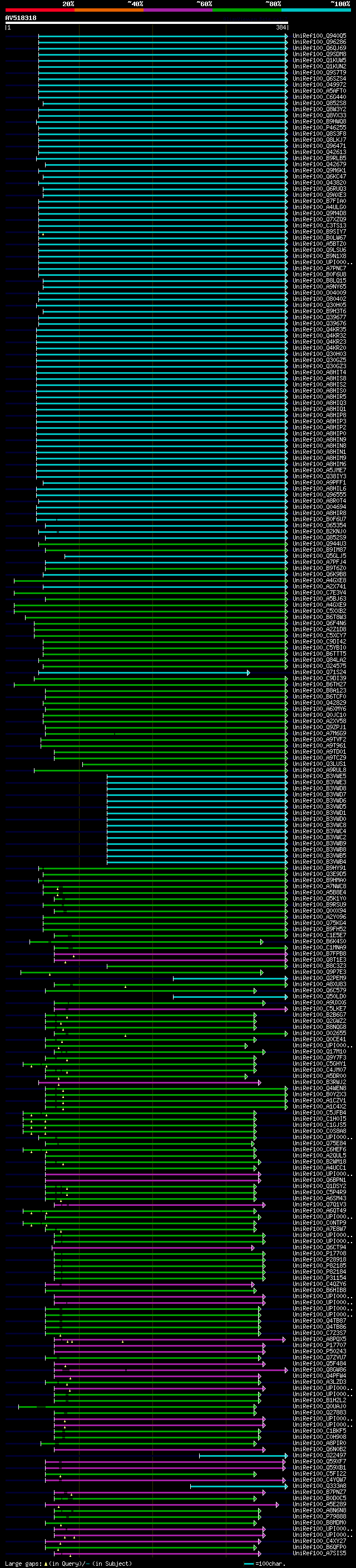Viewport: 356px width, 1568px height.
Task: Open hit UniRef100_A7PFJ4
Action: 319,562
